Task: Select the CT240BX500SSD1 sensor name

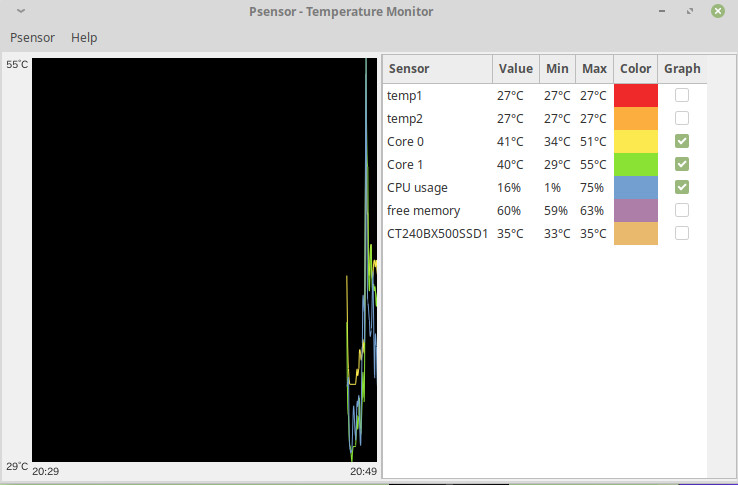Action: (x=437, y=234)
